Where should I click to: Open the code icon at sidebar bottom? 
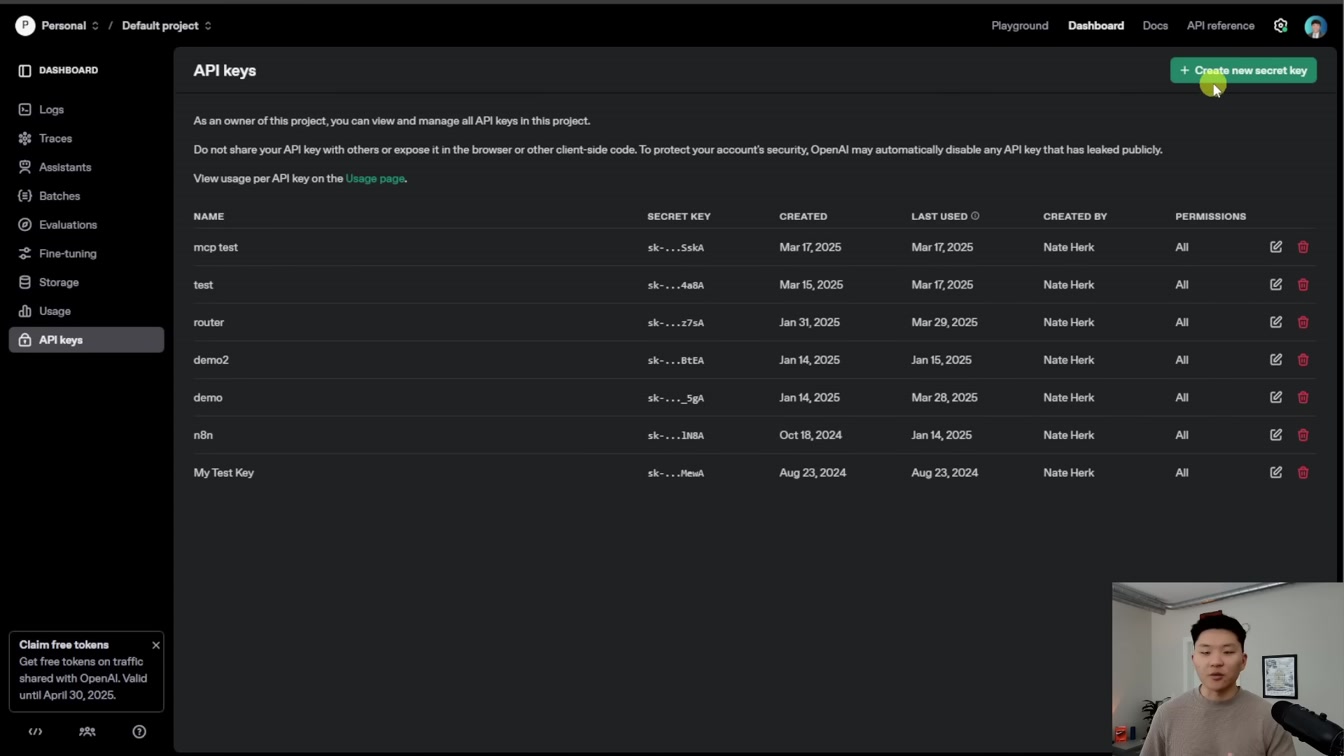(x=35, y=732)
